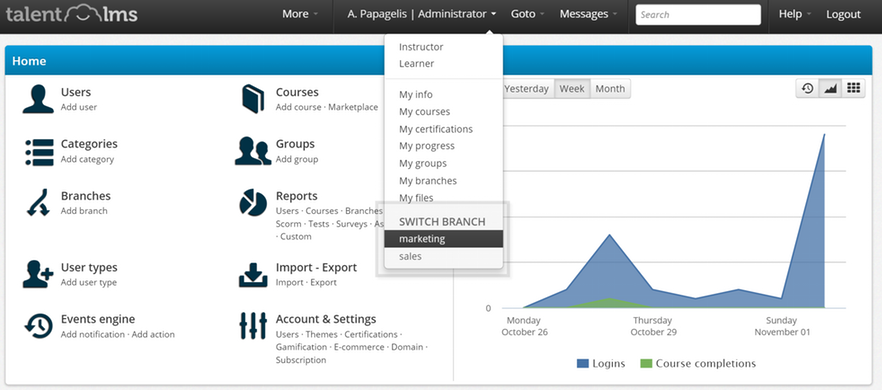This screenshot has height=390, width=882.
Task: Click the Events engine heading
Action: point(98,319)
